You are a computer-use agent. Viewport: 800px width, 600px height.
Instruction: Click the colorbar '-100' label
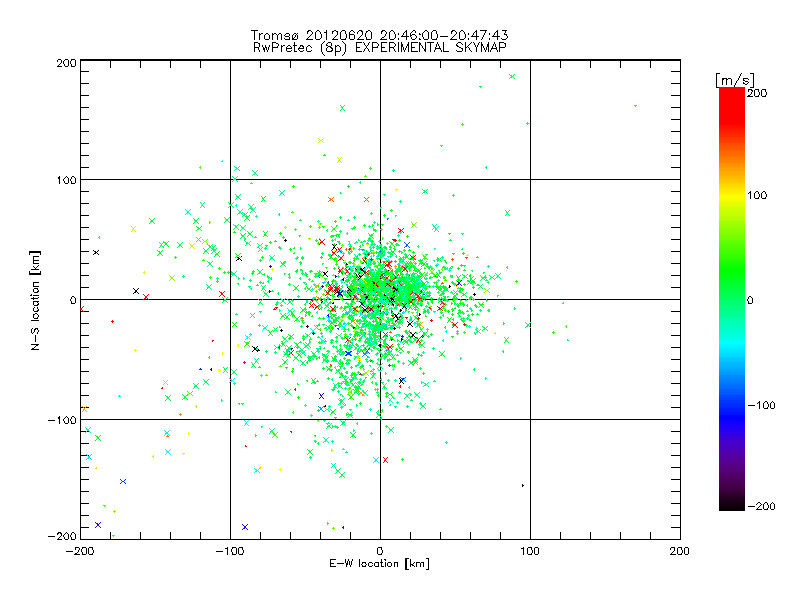click(x=761, y=406)
